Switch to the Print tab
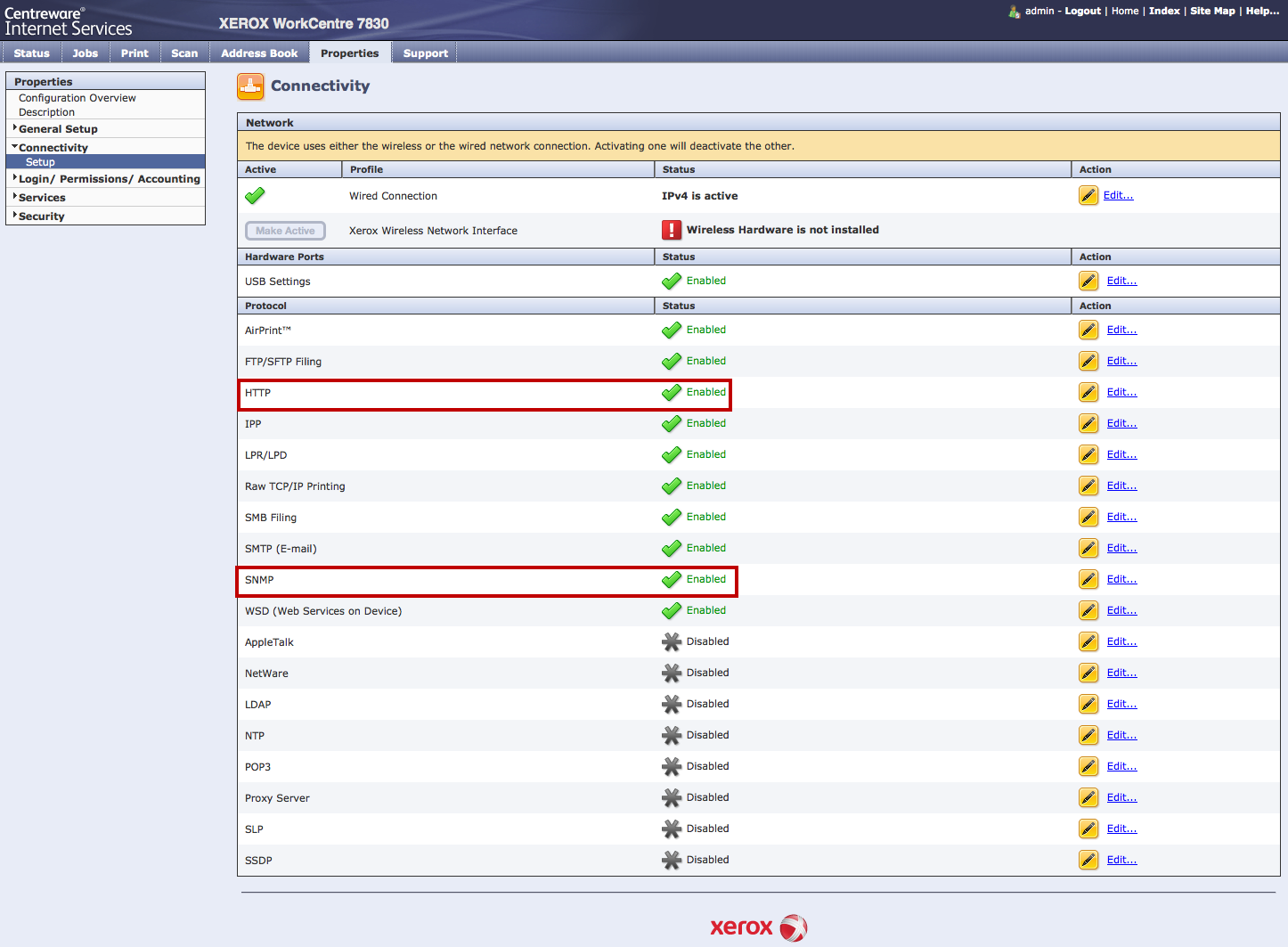 coord(135,53)
